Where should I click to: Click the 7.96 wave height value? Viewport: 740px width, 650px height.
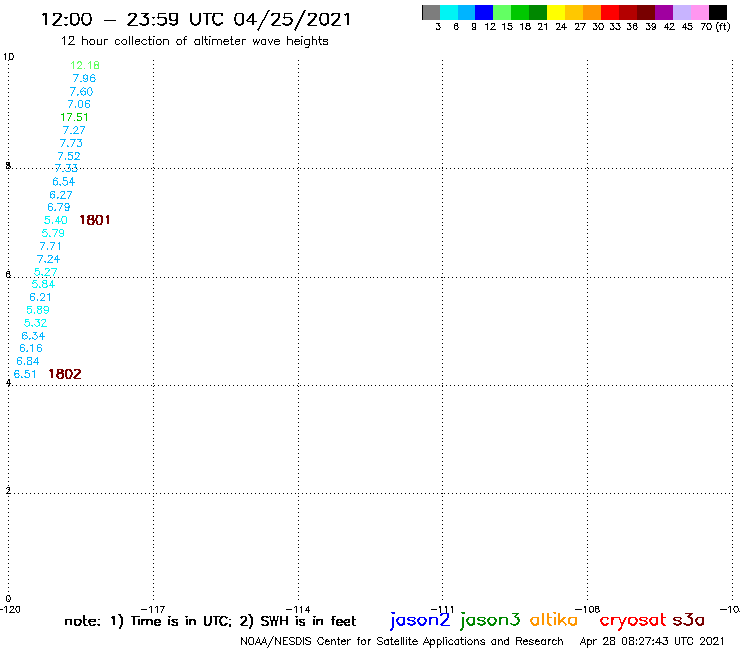[84, 78]
